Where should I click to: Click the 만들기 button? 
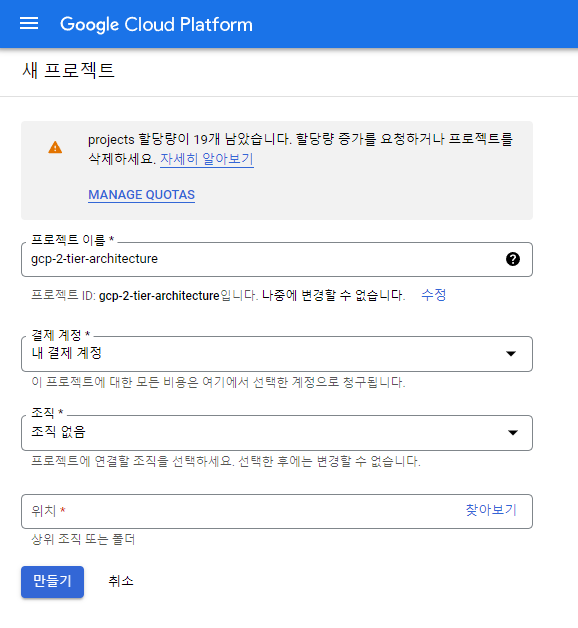tap(52, 582)
